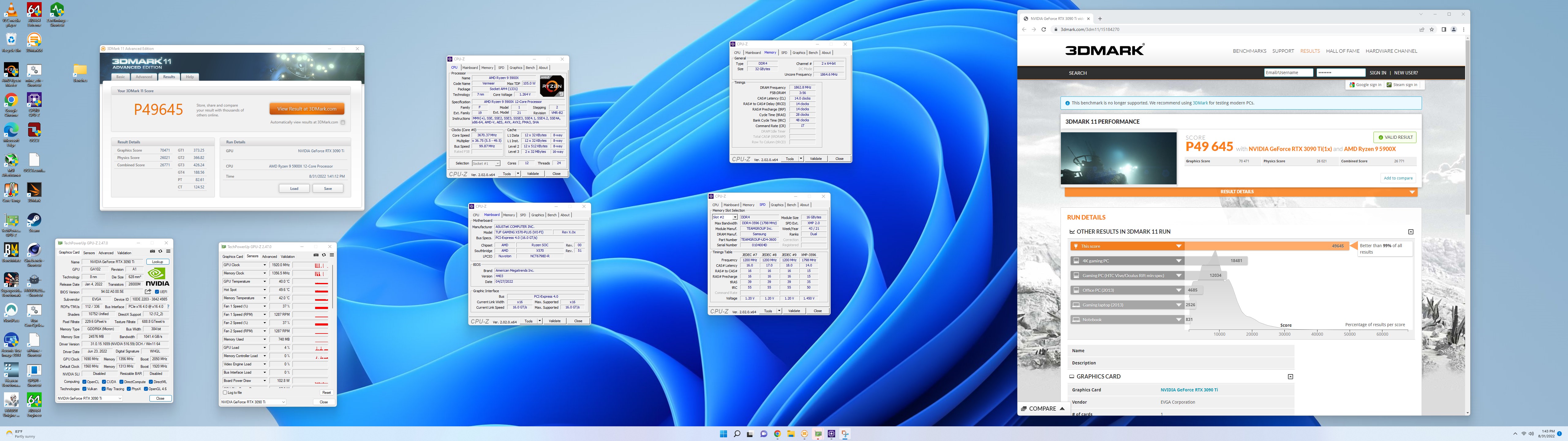Open VLC media player desktop icon

tap(11, 15)
